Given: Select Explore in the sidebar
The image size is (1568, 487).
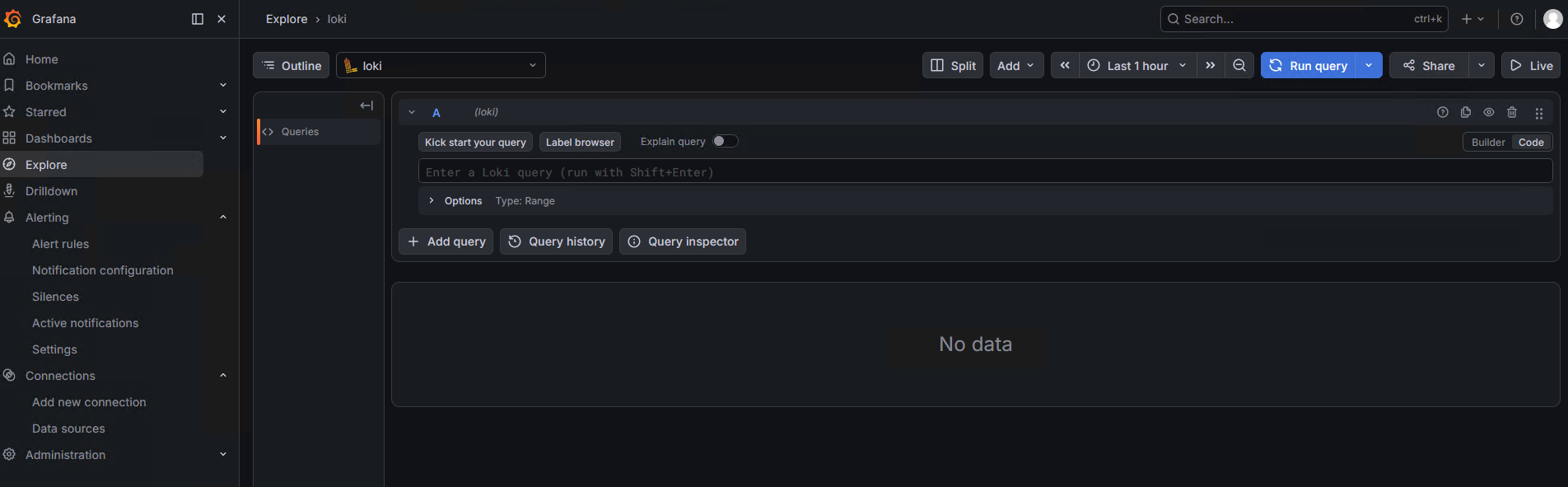Looking at the screenshot, I should tap(101, 165).
